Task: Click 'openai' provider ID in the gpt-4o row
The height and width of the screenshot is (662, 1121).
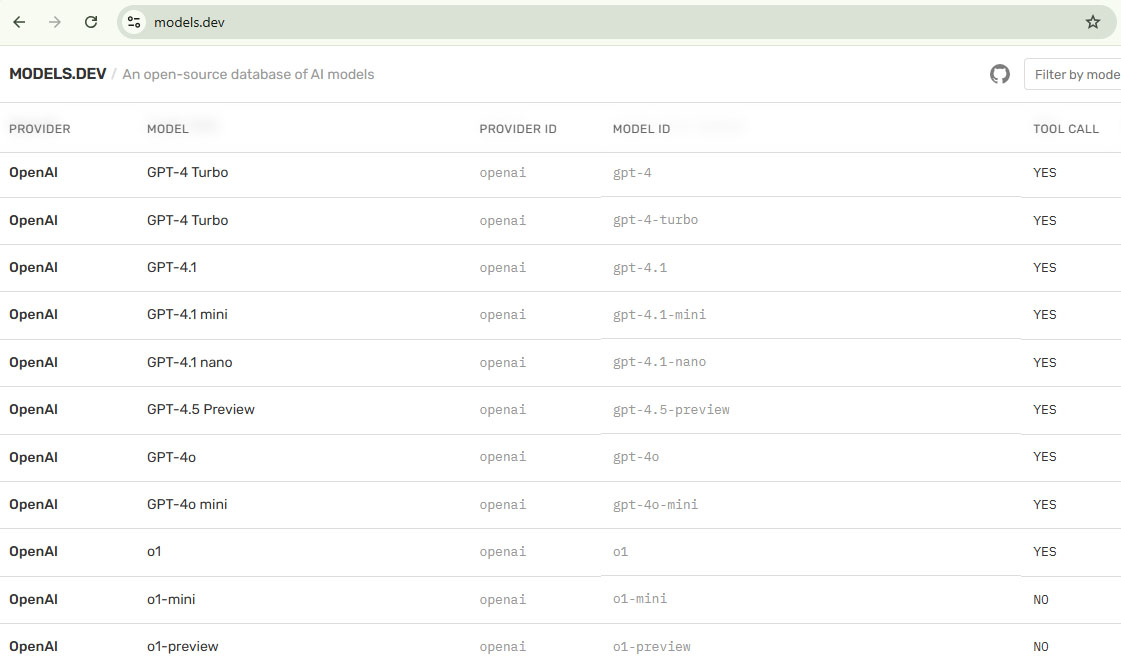Action: [503, 457]
